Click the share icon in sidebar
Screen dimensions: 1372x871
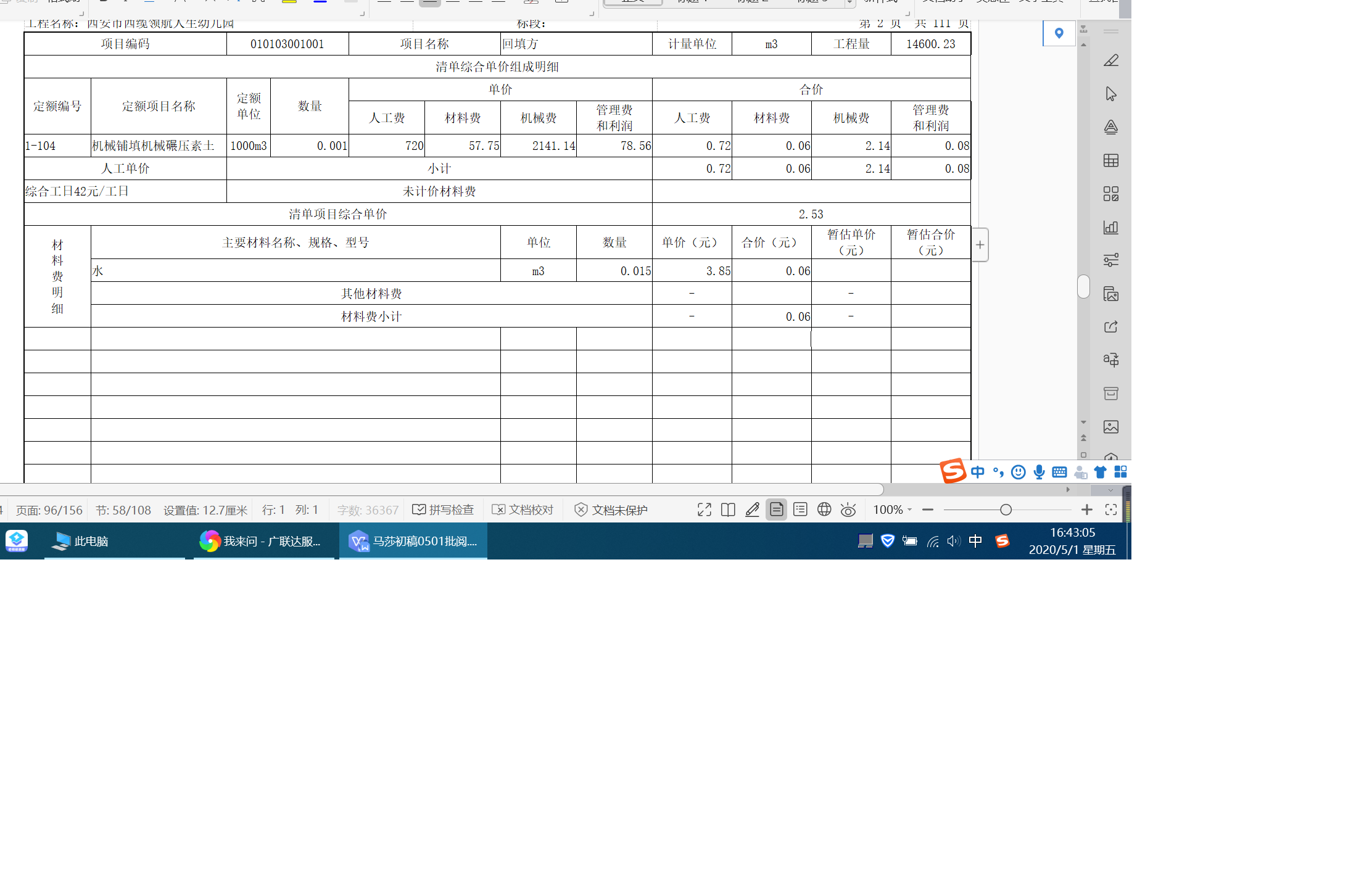tap(1110, 327)
